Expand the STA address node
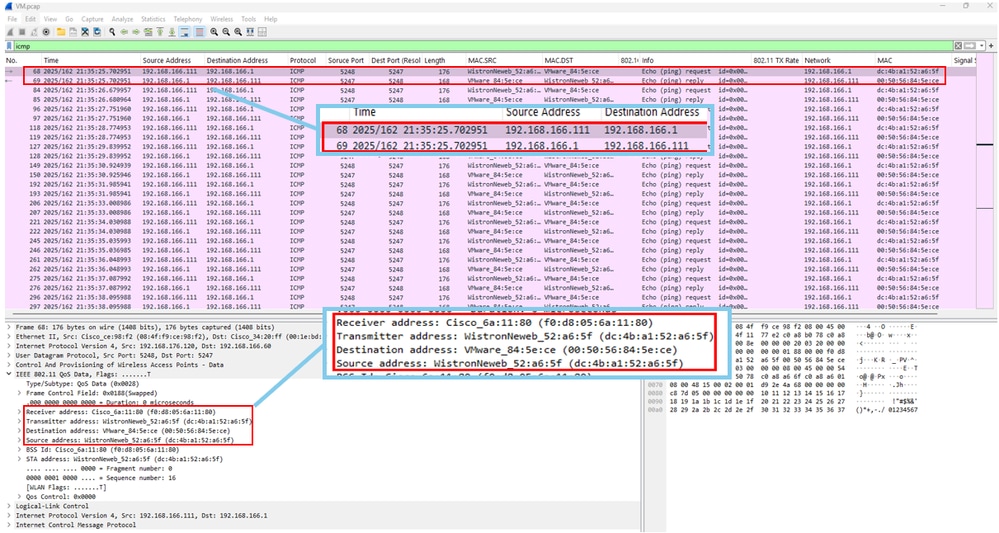999x533 pixels. 19,458
